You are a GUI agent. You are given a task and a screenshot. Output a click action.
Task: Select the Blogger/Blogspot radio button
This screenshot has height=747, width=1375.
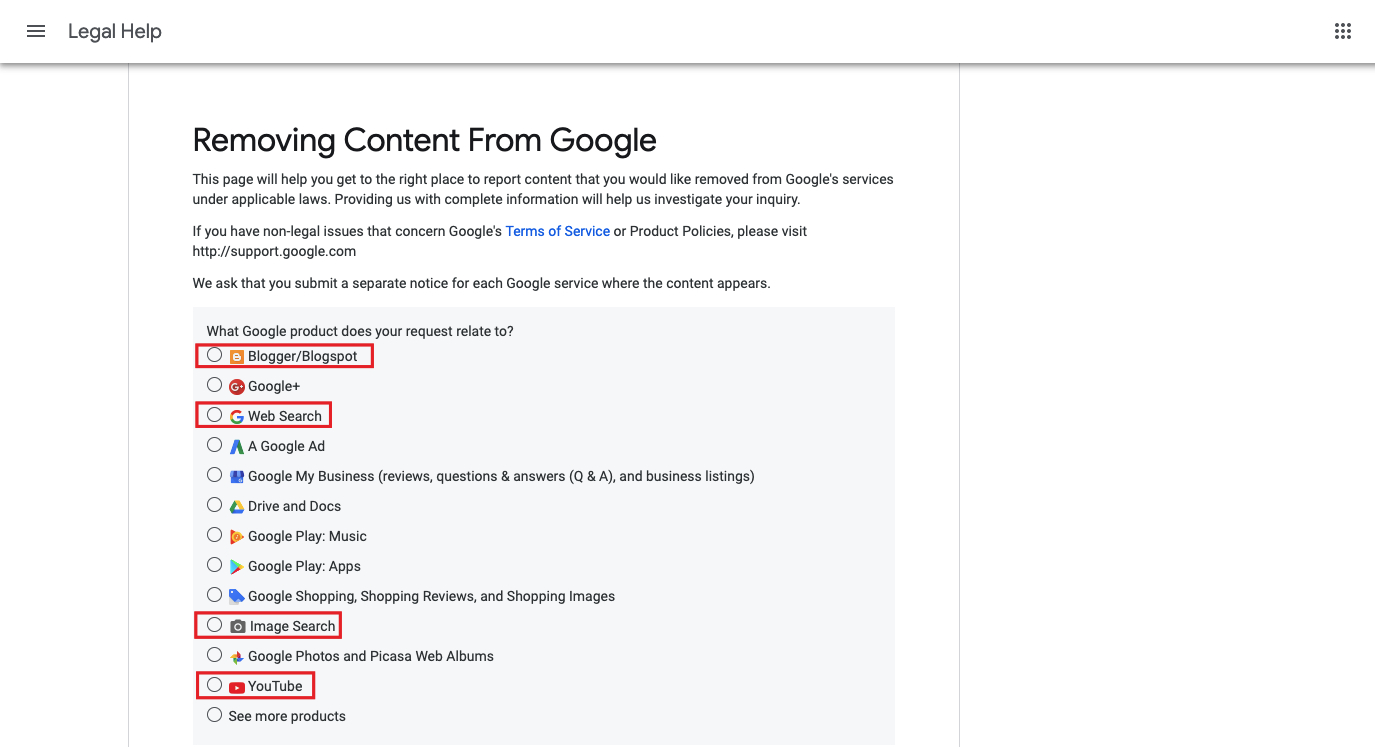coord(214,355)
